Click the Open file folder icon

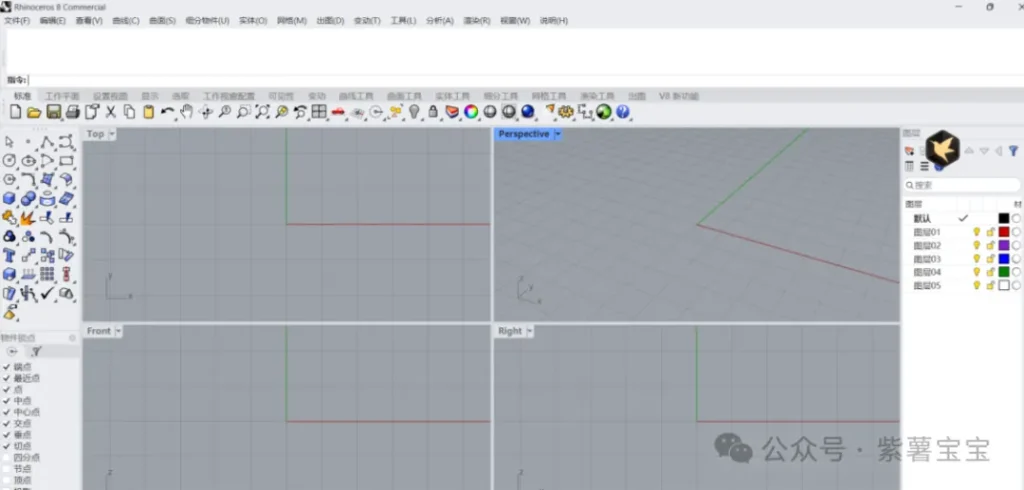[x=34, y=112]
